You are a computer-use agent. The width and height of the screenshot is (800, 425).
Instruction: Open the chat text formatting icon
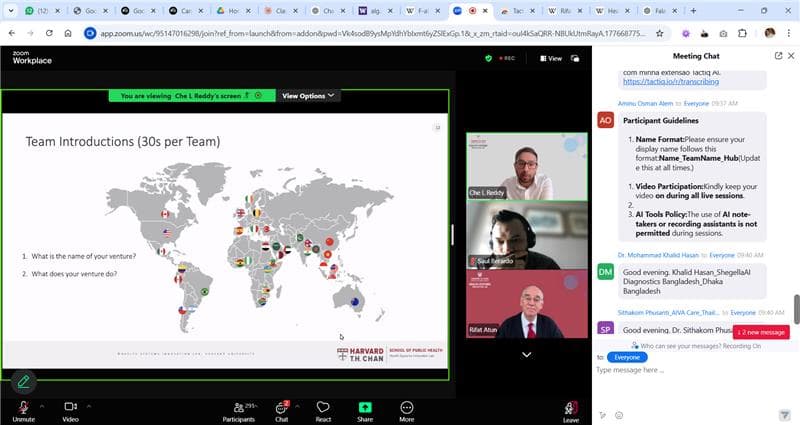point(603,415)
